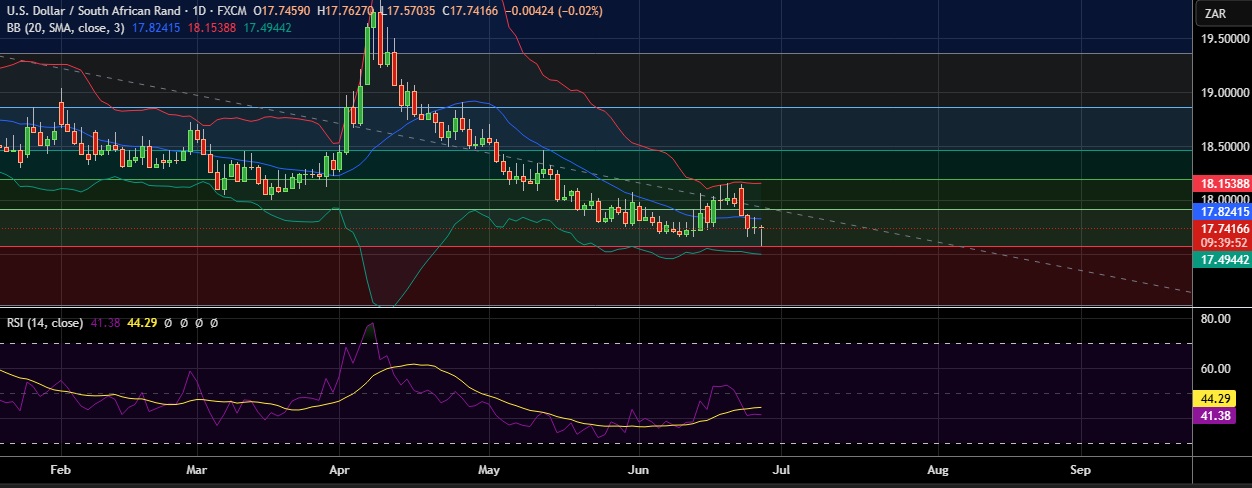This screenshot has height=488, width=1252.
Task: Click the blue 17.82415 price axis label
Action: click(1224, 212)
